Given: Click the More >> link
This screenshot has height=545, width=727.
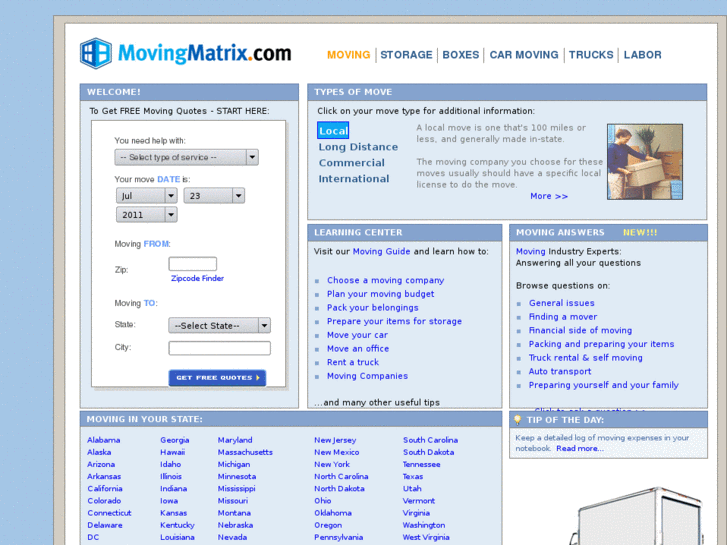Looking at the screenshot, I should (x=549, y=196).
